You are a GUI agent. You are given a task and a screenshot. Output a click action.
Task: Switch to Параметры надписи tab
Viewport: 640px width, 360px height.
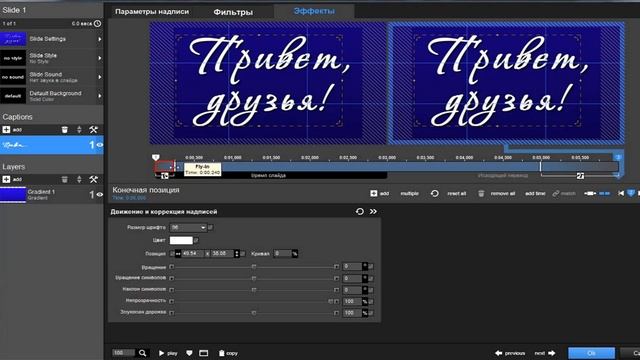(152, 11)
